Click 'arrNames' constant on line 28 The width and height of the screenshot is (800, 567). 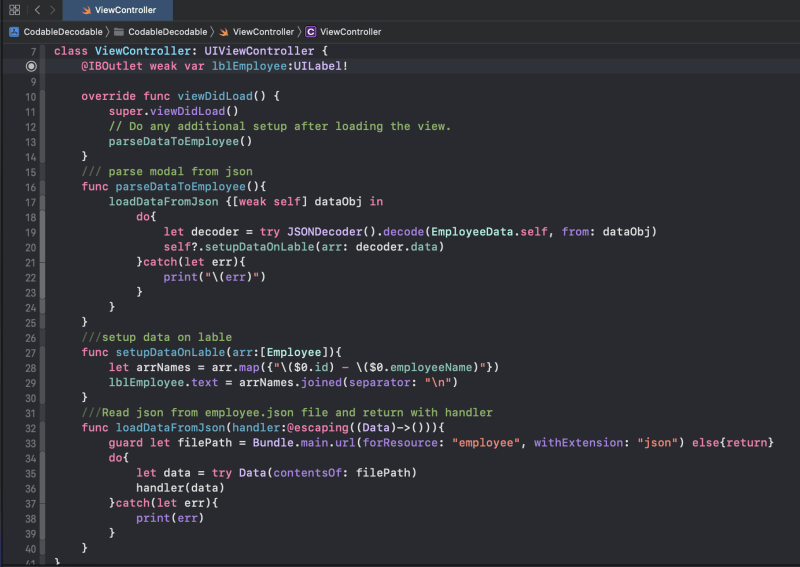(x=163, y=367)
